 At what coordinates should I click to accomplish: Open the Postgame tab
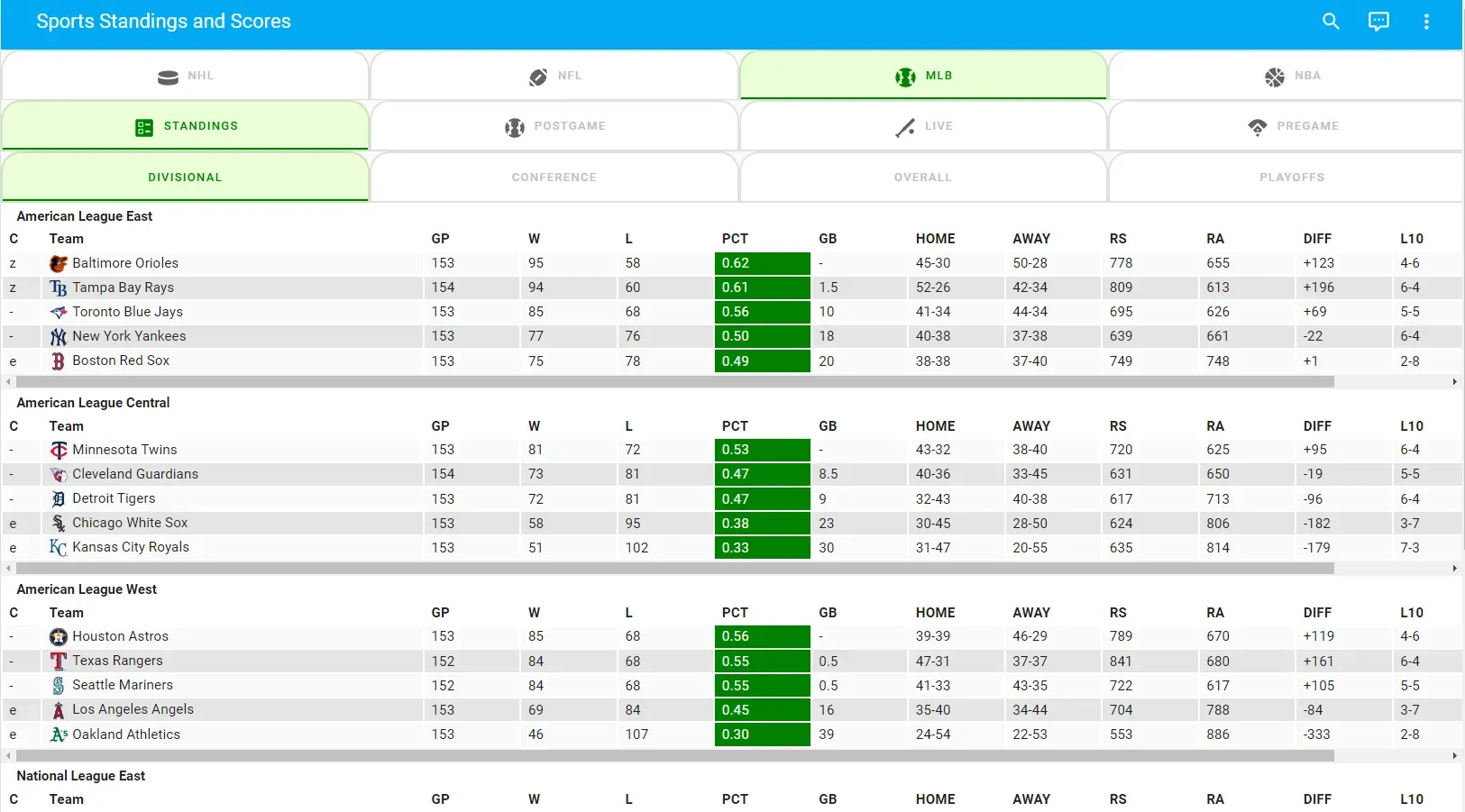click(x=554, y=126)
